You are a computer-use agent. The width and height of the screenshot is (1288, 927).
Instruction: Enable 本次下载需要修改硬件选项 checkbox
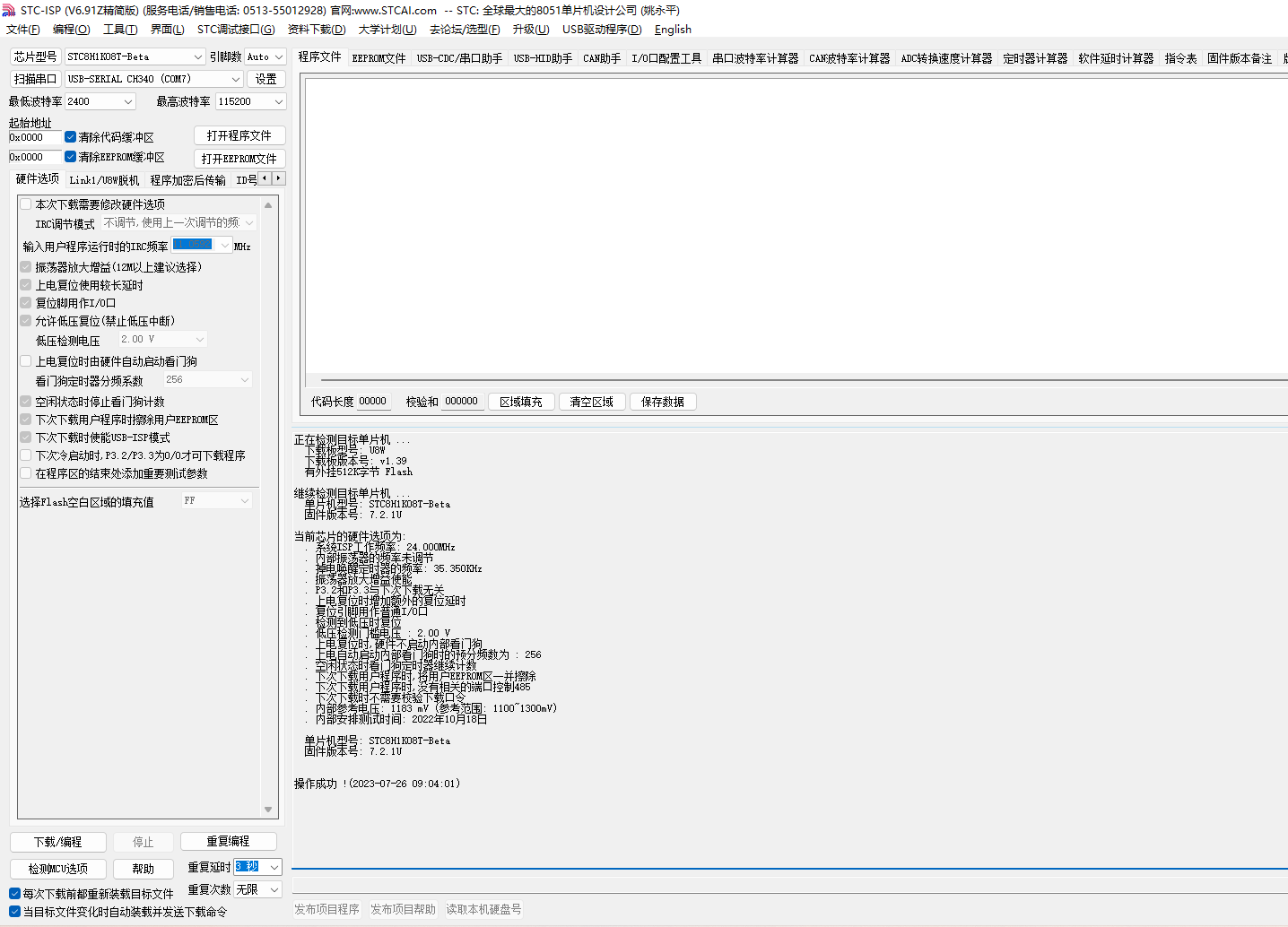[x=26, y=204]
